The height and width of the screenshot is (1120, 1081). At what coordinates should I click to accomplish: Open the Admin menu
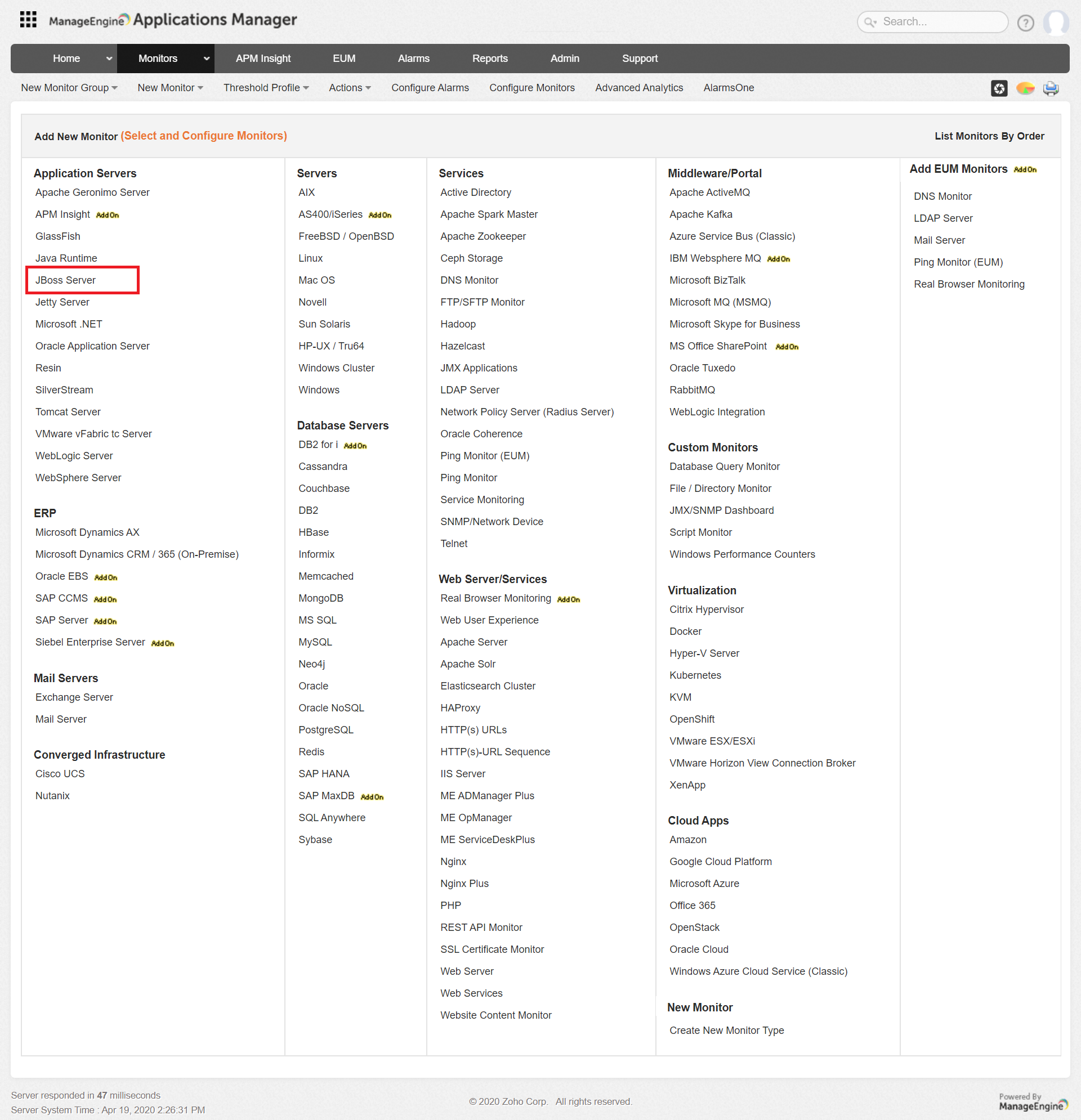coord(565,59)
